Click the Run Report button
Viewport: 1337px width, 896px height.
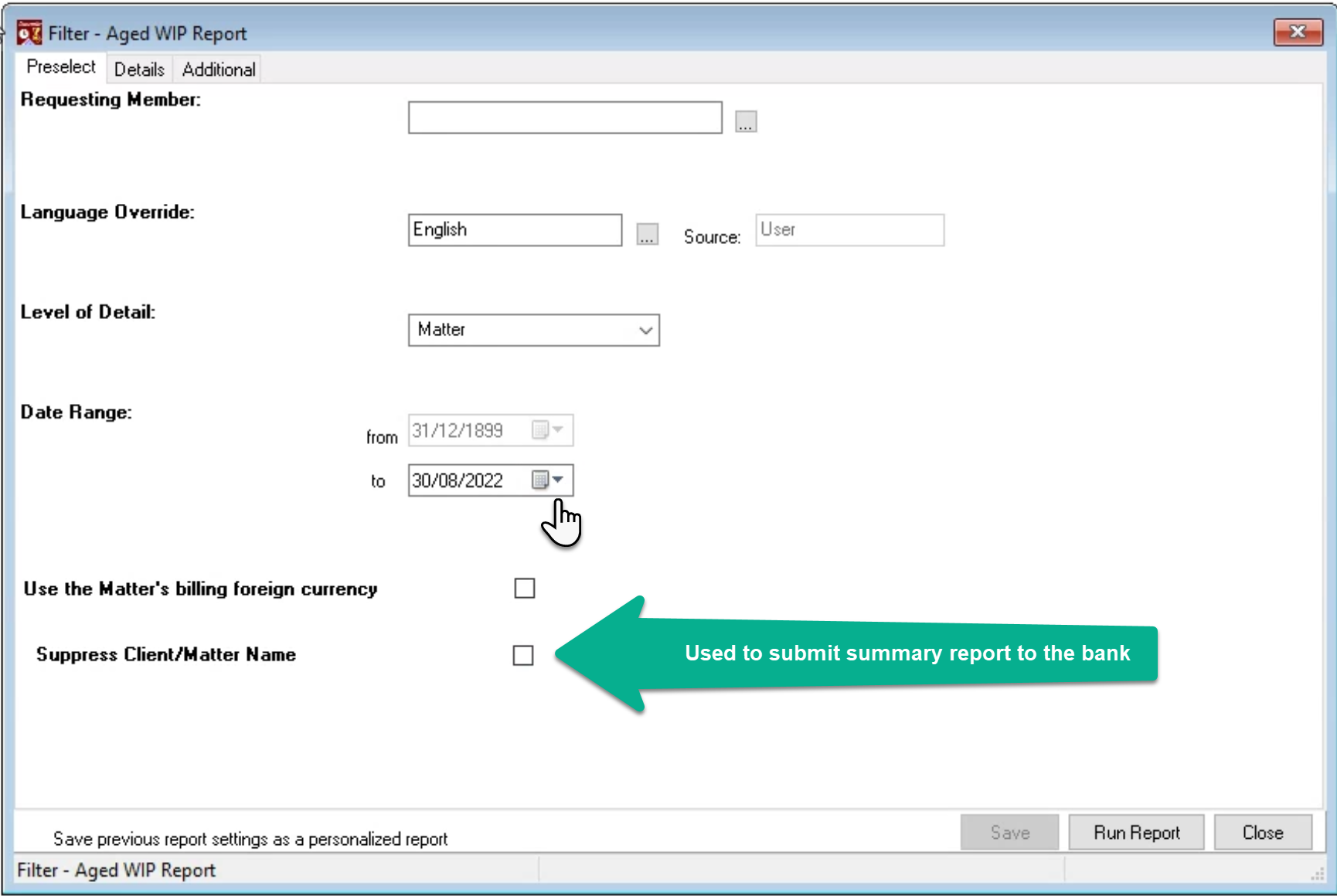[x=1136, y=833]
